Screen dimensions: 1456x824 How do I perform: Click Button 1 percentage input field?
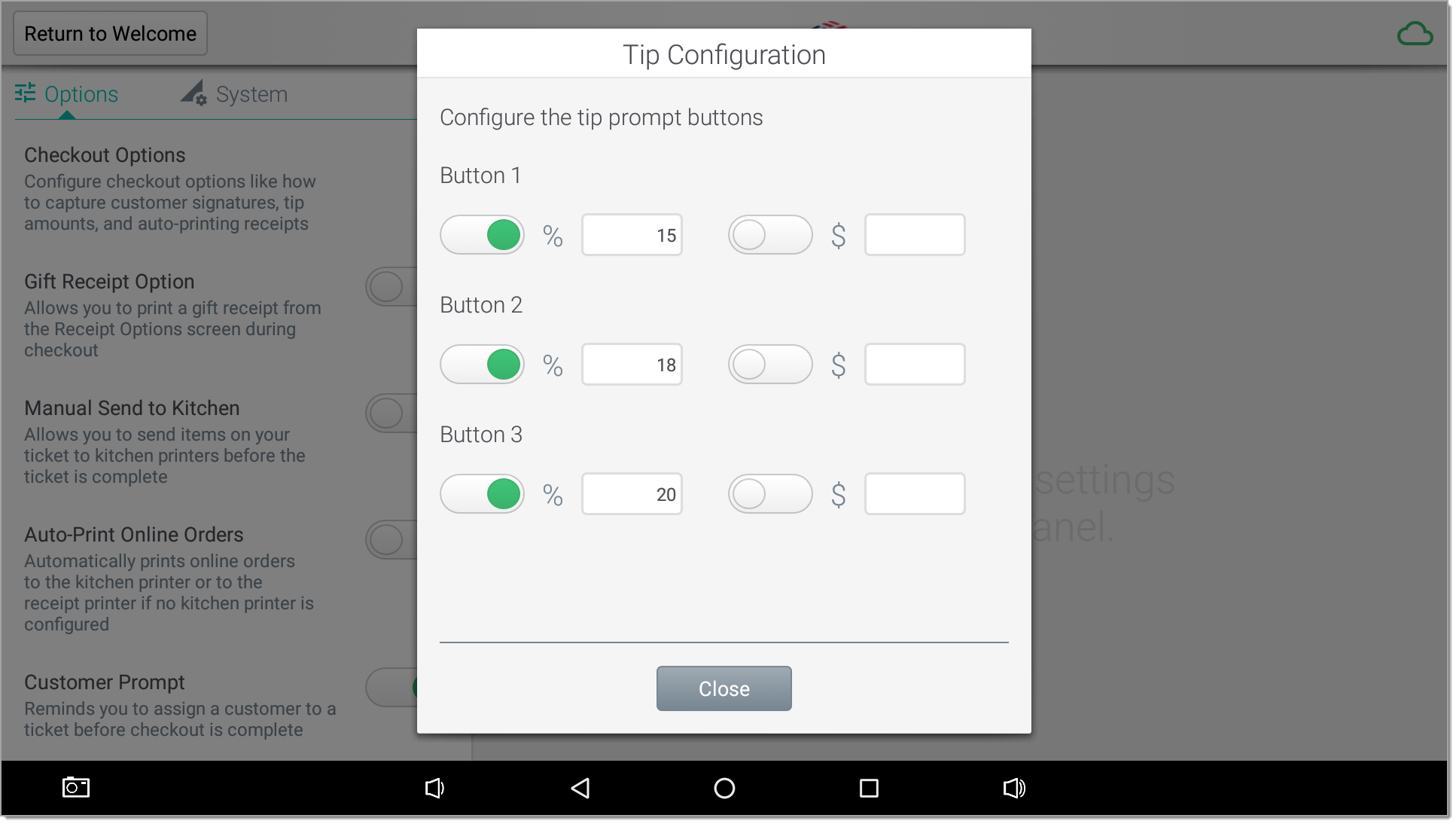[630, 234]
